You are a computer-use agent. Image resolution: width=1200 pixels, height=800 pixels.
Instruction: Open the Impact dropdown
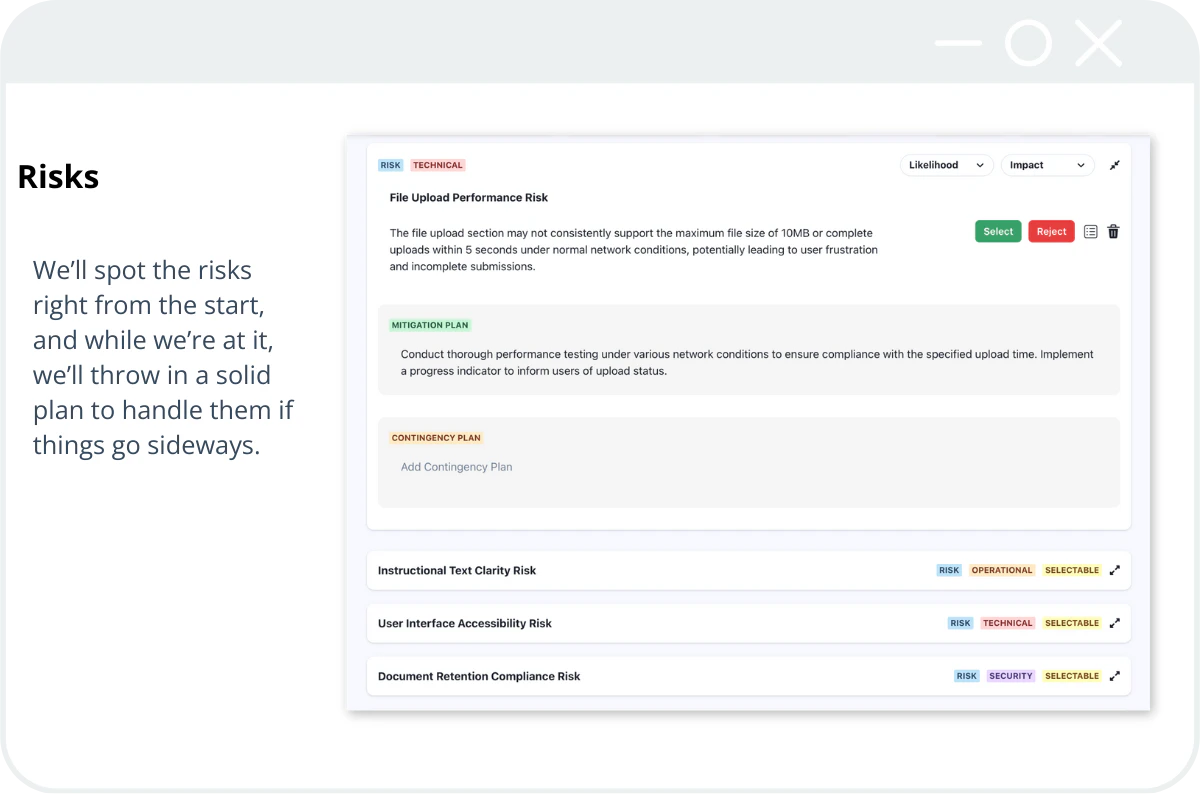tap(1047, 165)
